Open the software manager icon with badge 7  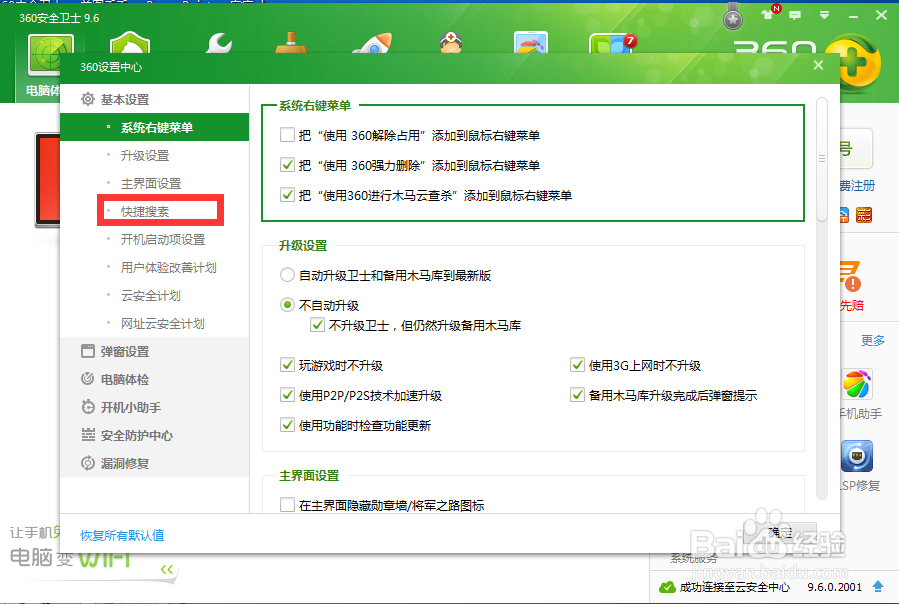point(611,43)
